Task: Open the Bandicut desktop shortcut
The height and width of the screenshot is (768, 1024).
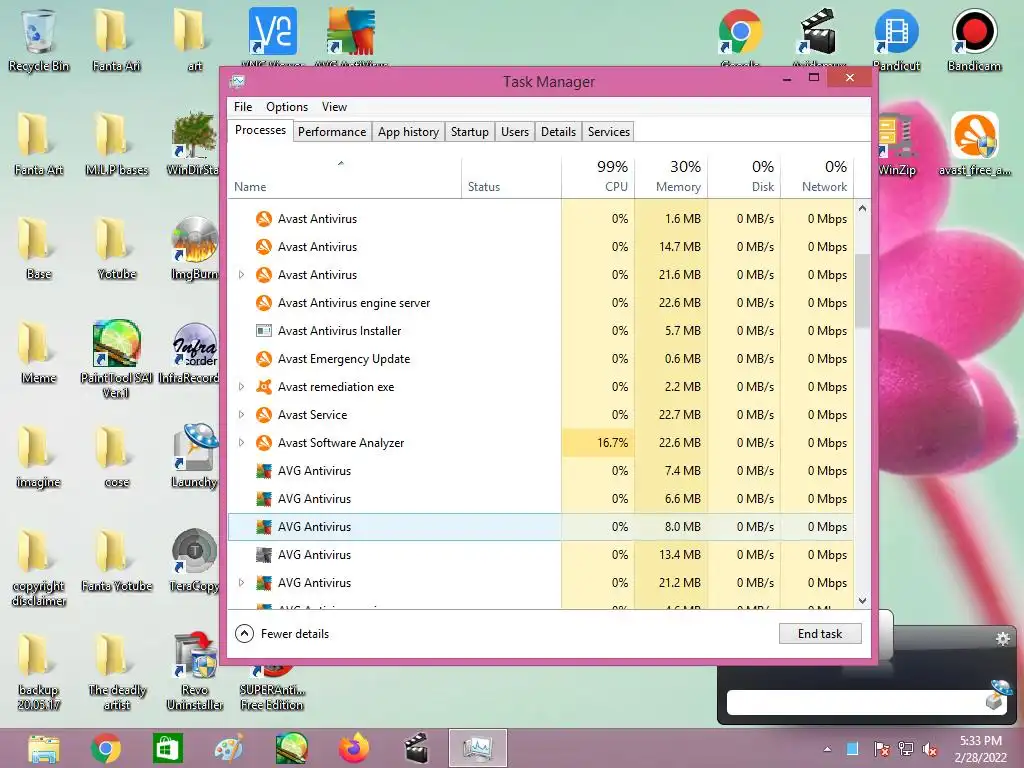Action: pyautogui.click(x=896, y=39)
